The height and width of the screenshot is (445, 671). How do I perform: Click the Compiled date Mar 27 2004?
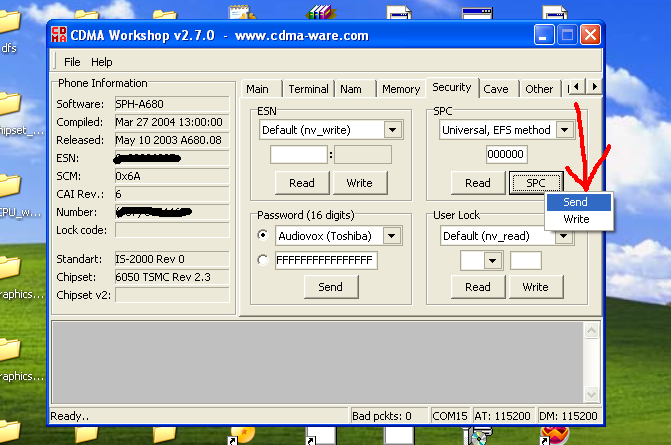coord(172,122)
